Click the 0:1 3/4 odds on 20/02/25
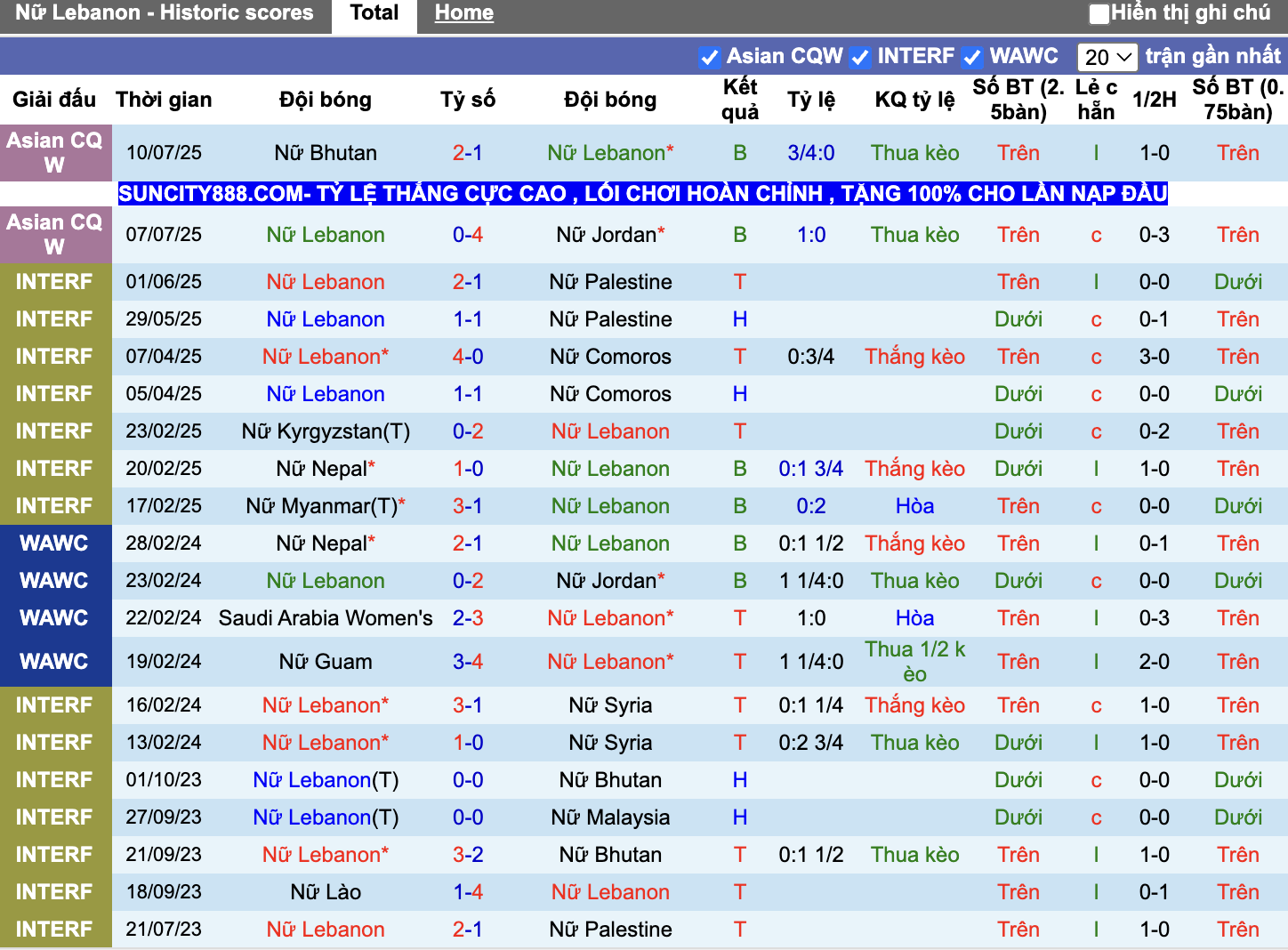This screenshot has height=950, width=1288. 811,469
